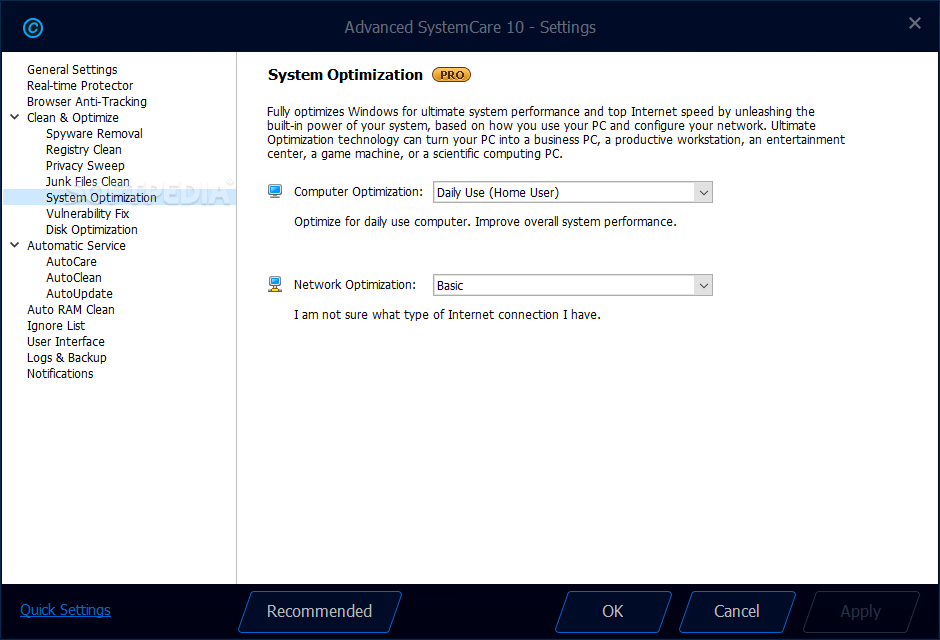Image resolution: width=940 pixels, height=640 pixels.
Task: Open Privacy Sweep settings
Action: (85, 165)
